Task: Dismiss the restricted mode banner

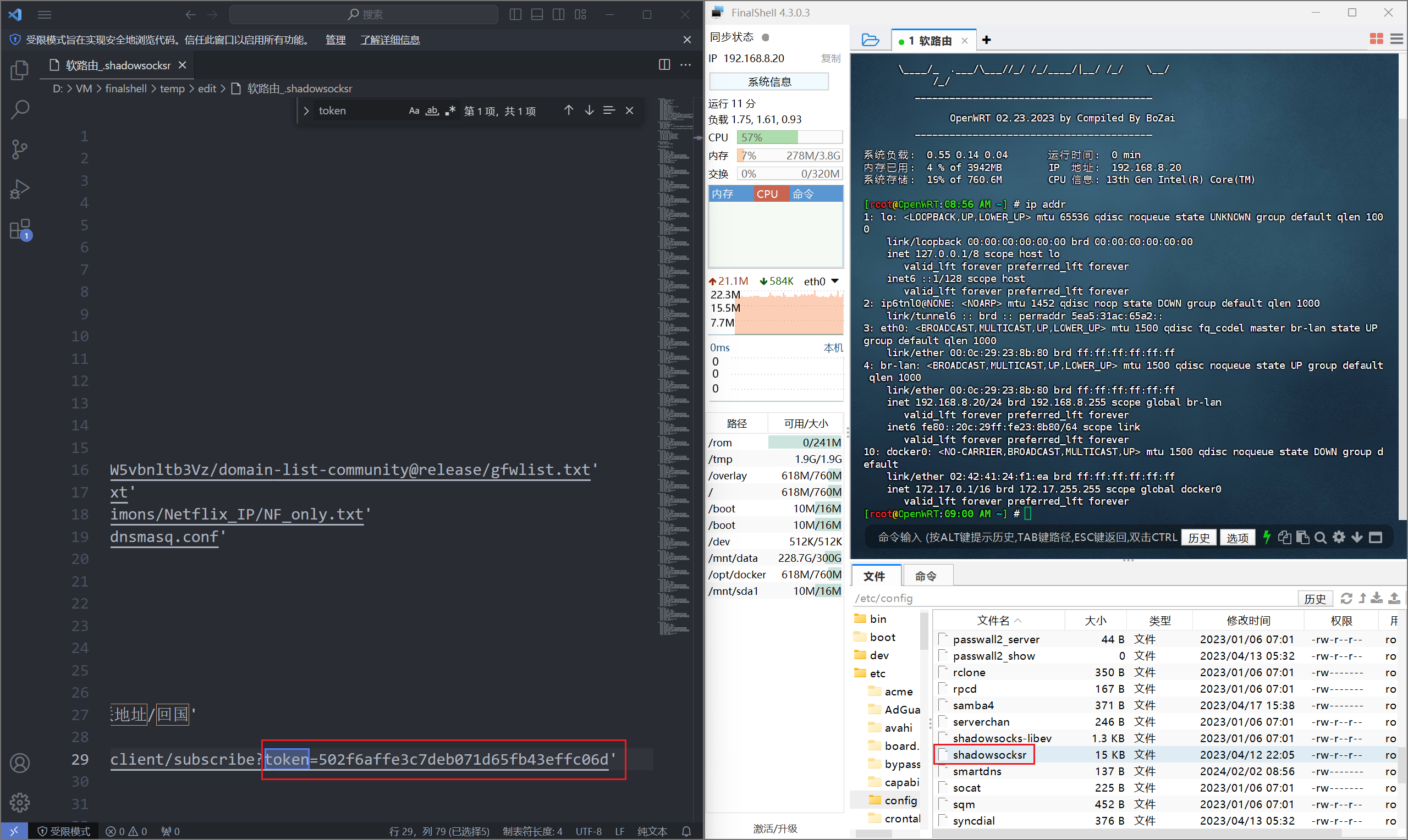Action: click(x=687, y=40)
